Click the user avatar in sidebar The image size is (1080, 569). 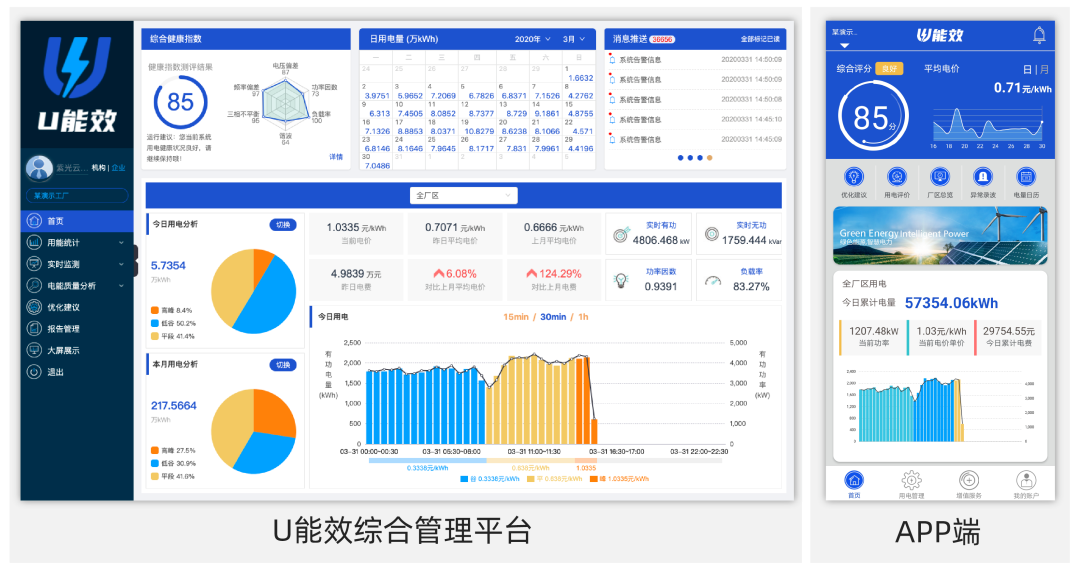click(39, 167)
